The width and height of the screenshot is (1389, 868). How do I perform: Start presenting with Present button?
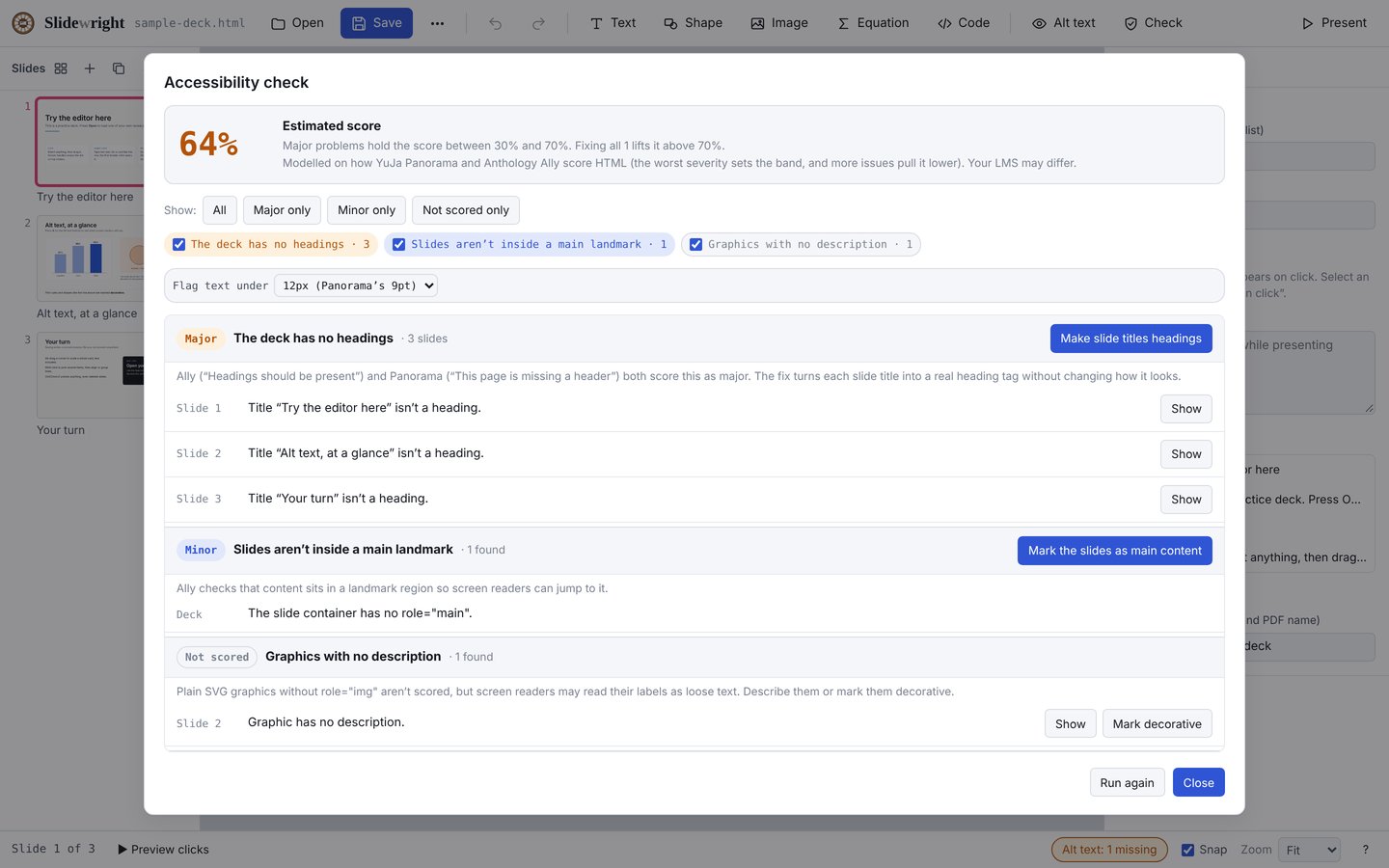point(1334,23)
